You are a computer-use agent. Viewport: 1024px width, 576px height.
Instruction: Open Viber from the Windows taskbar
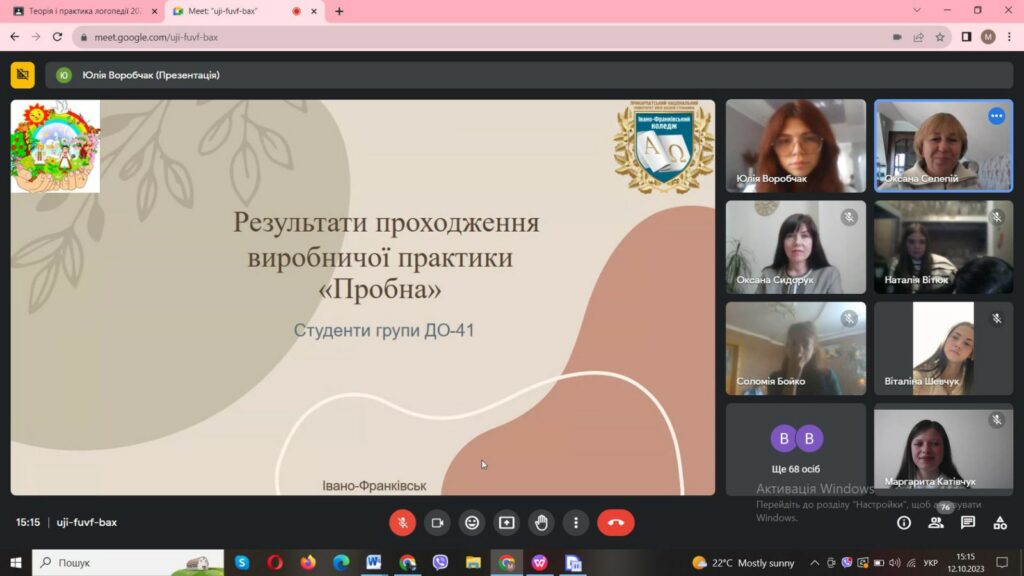440,563
